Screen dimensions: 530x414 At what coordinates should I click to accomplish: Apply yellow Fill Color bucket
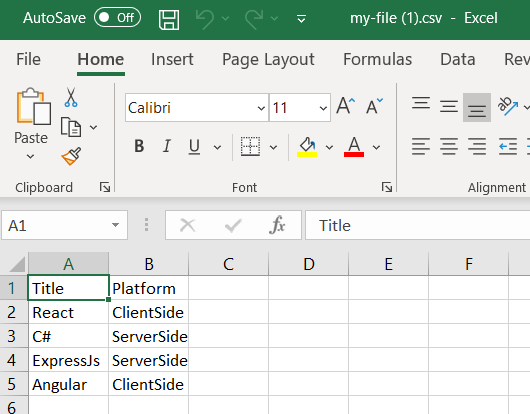(307, 147)
